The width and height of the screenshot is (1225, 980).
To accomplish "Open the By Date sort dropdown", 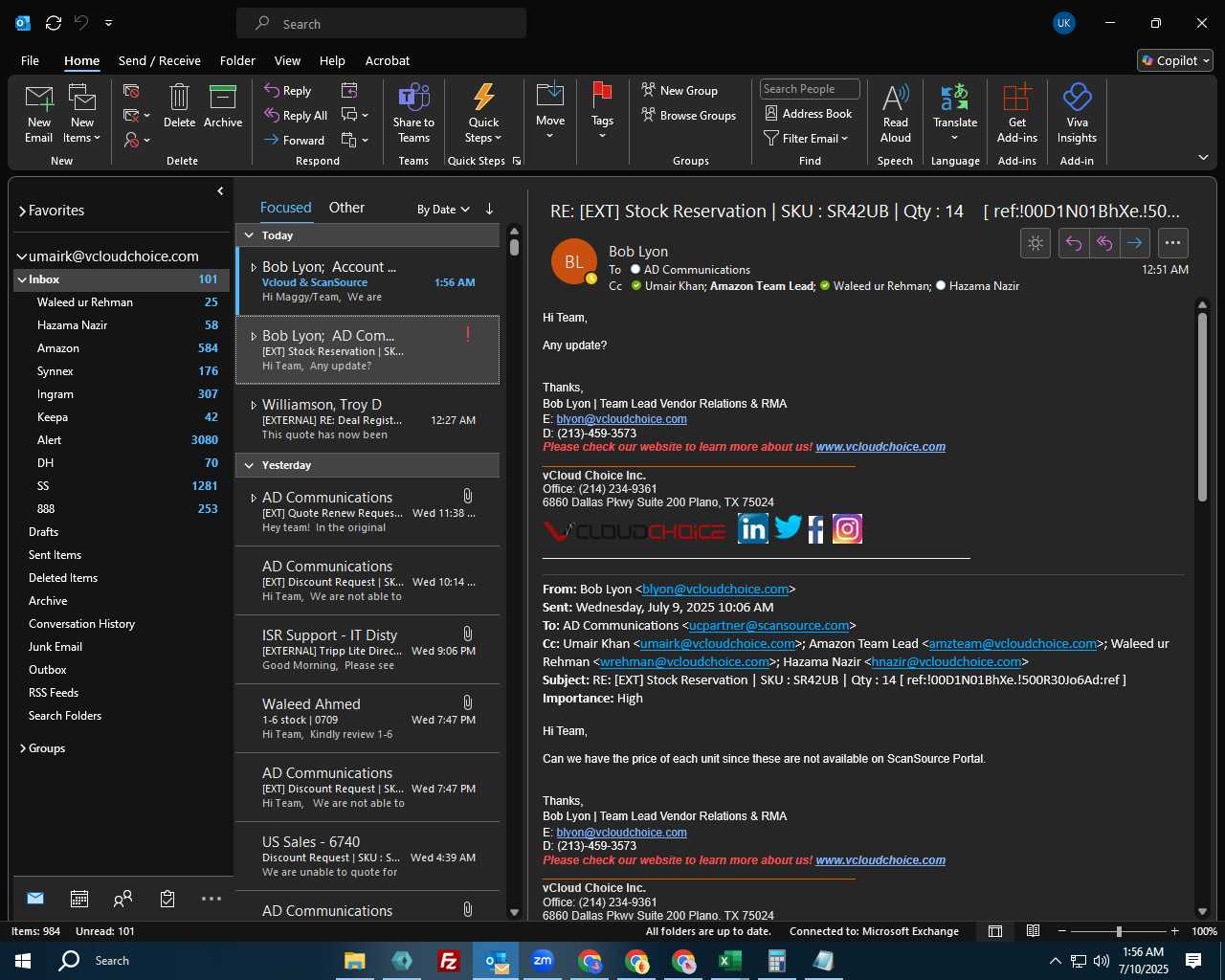I will click(x=443, y=210).
